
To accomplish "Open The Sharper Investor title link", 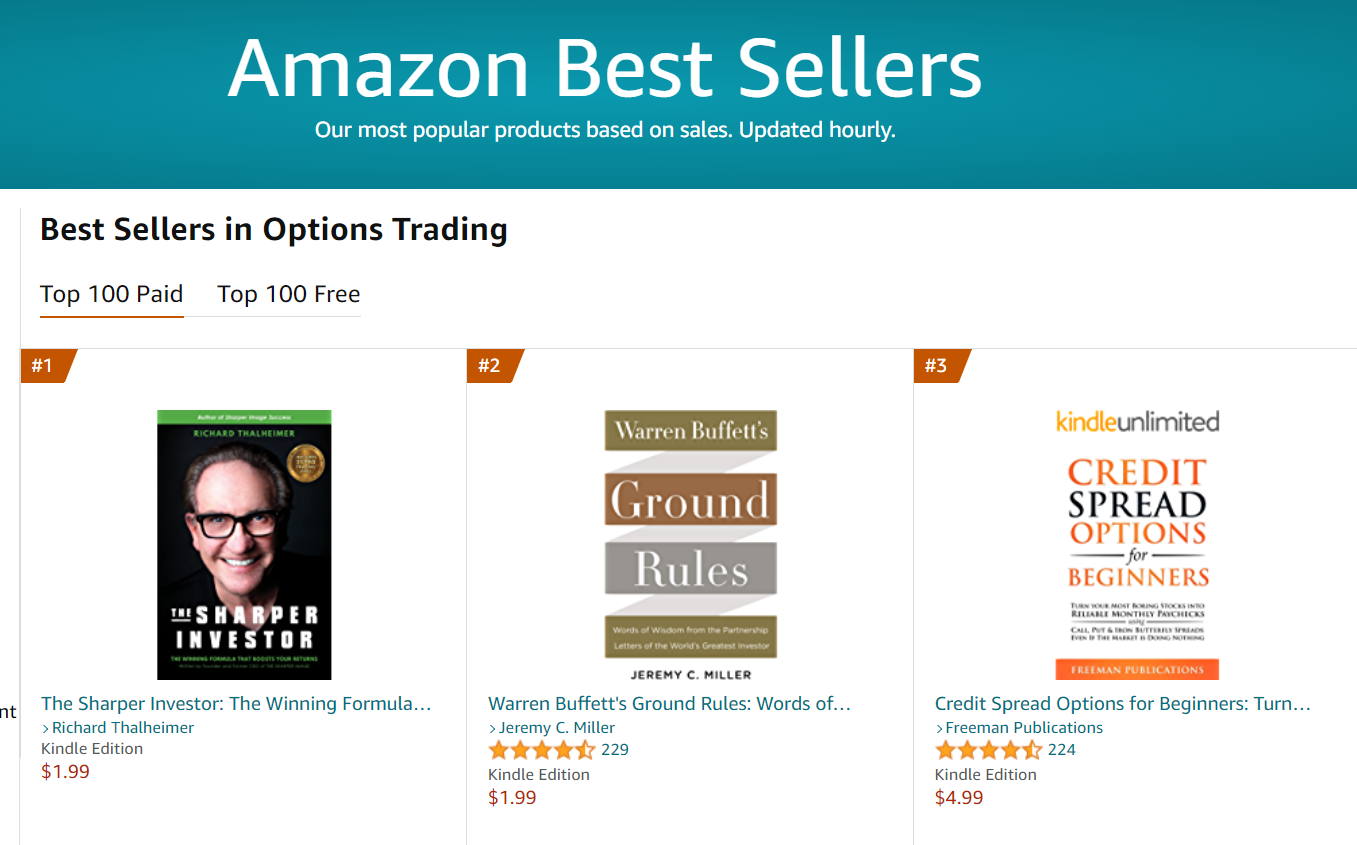I will tap(236, 704).
